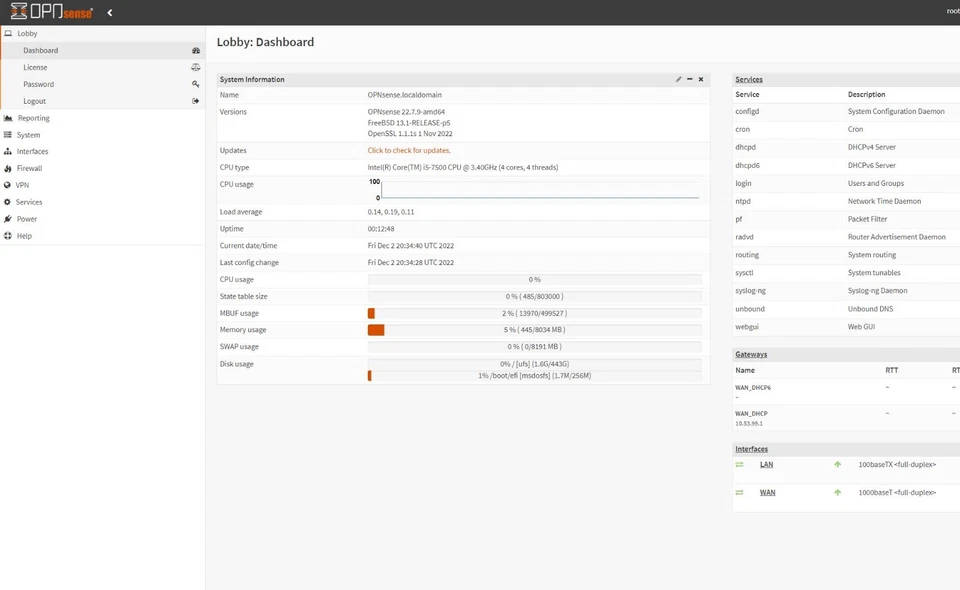
Task: Click the Password key icon
Action: pos(196,84)
